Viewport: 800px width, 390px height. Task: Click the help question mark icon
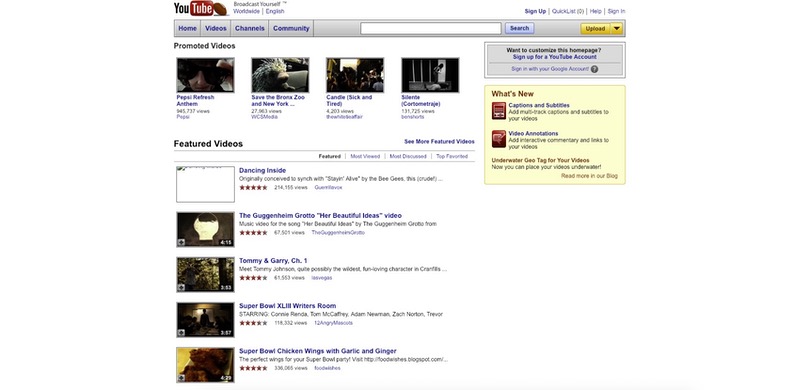coord(594,69)
